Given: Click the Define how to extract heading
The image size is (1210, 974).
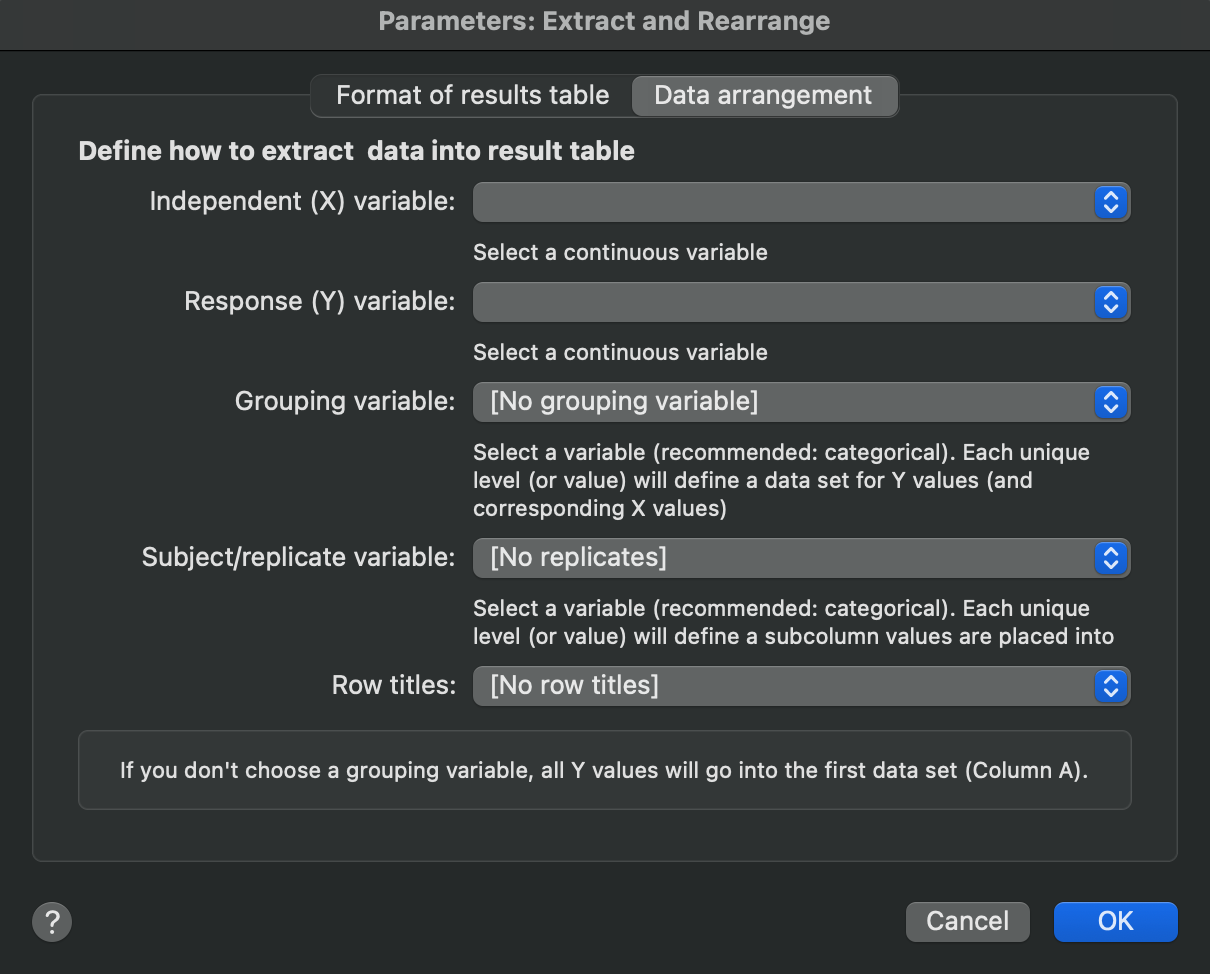Looking at the screenshot, I should click(356, 151).
